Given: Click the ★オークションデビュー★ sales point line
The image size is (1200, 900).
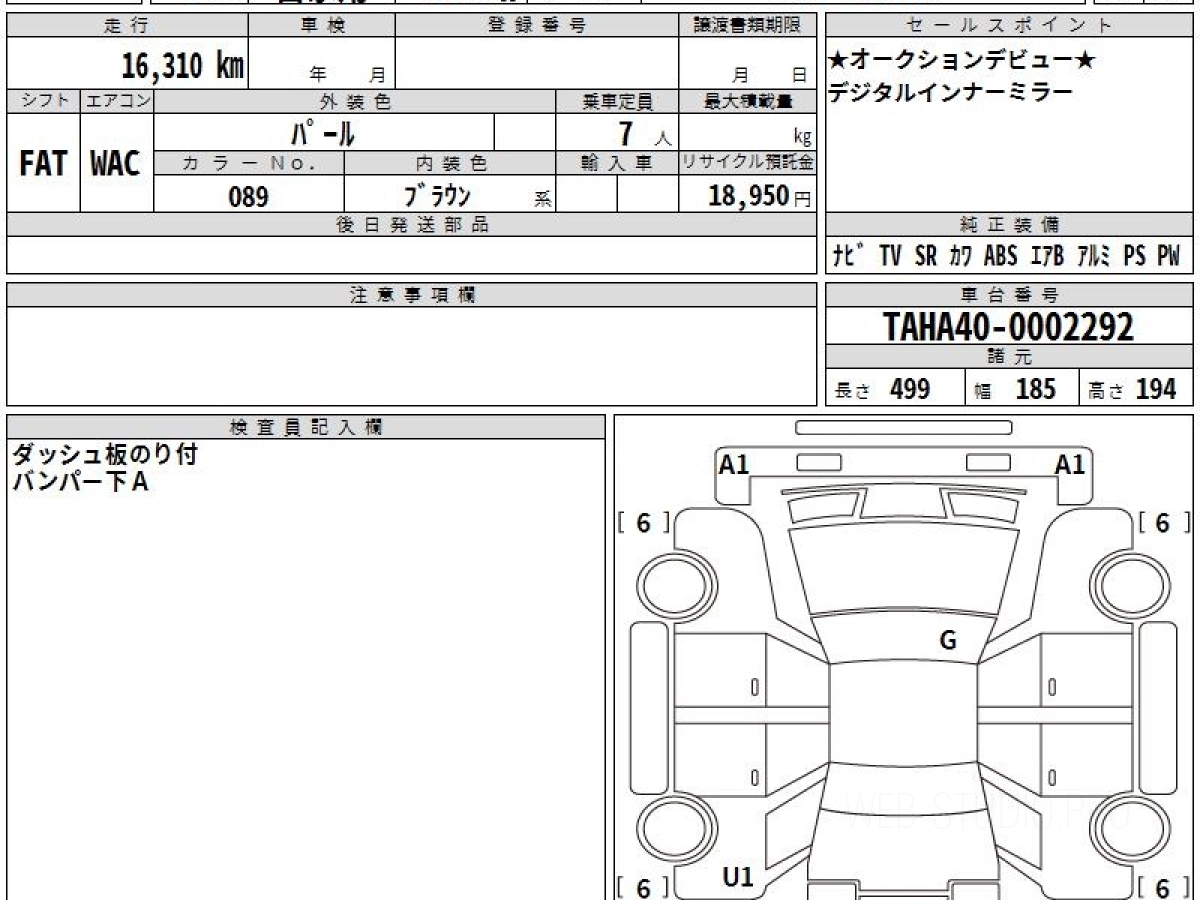Looking at the screenshot, I should pyautogui.click(x=961, y=61).
